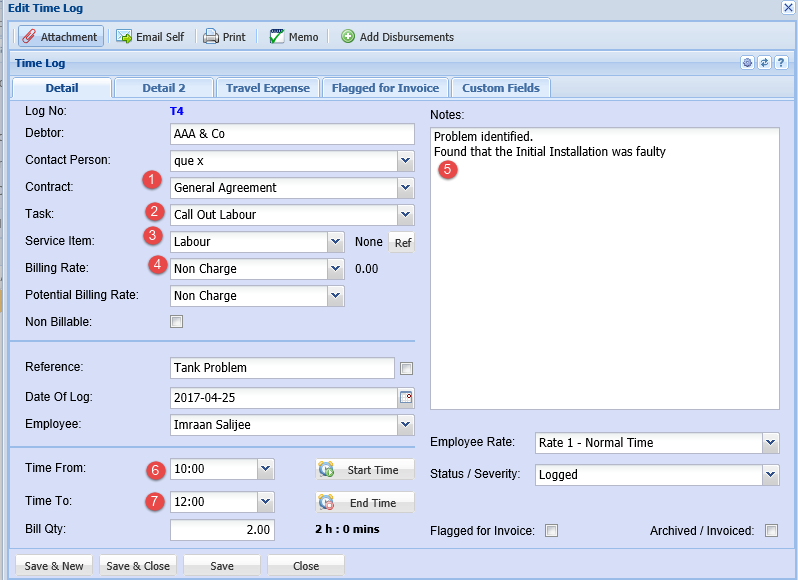
Task: Open the Memo toolbar item
Action: point(277,37)
